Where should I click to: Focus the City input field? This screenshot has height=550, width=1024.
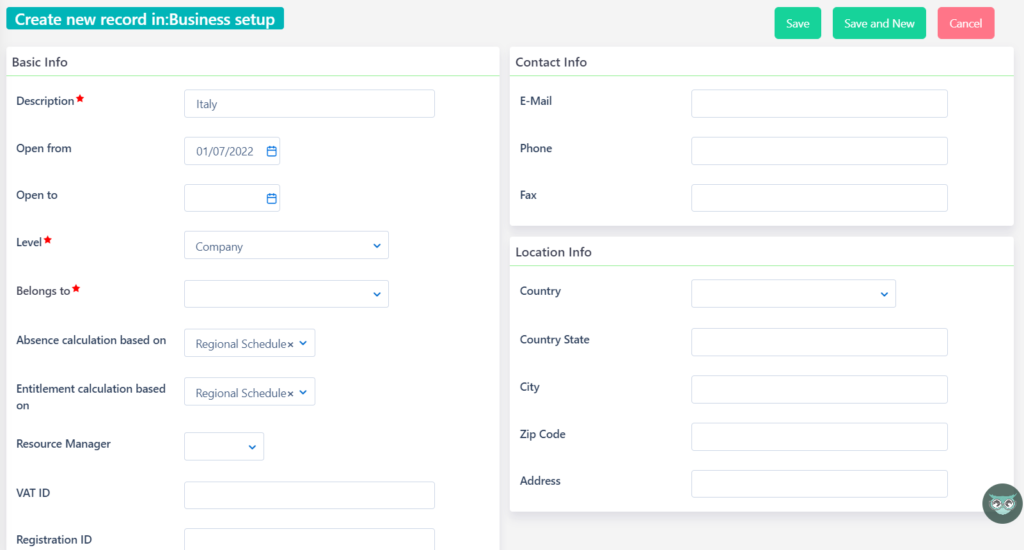click(x=820, y=389)
